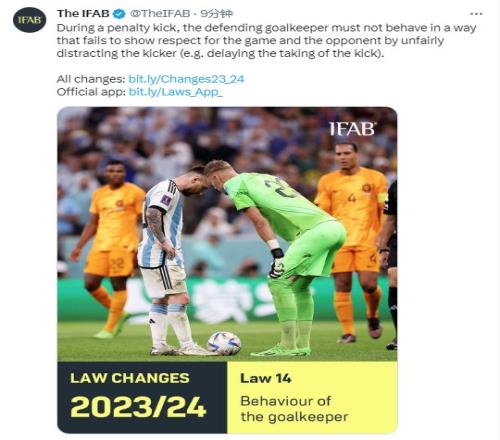Viewport: 500px width, 440px height.
Task: Click the football in the photo
Action: [x=224, y=343]
